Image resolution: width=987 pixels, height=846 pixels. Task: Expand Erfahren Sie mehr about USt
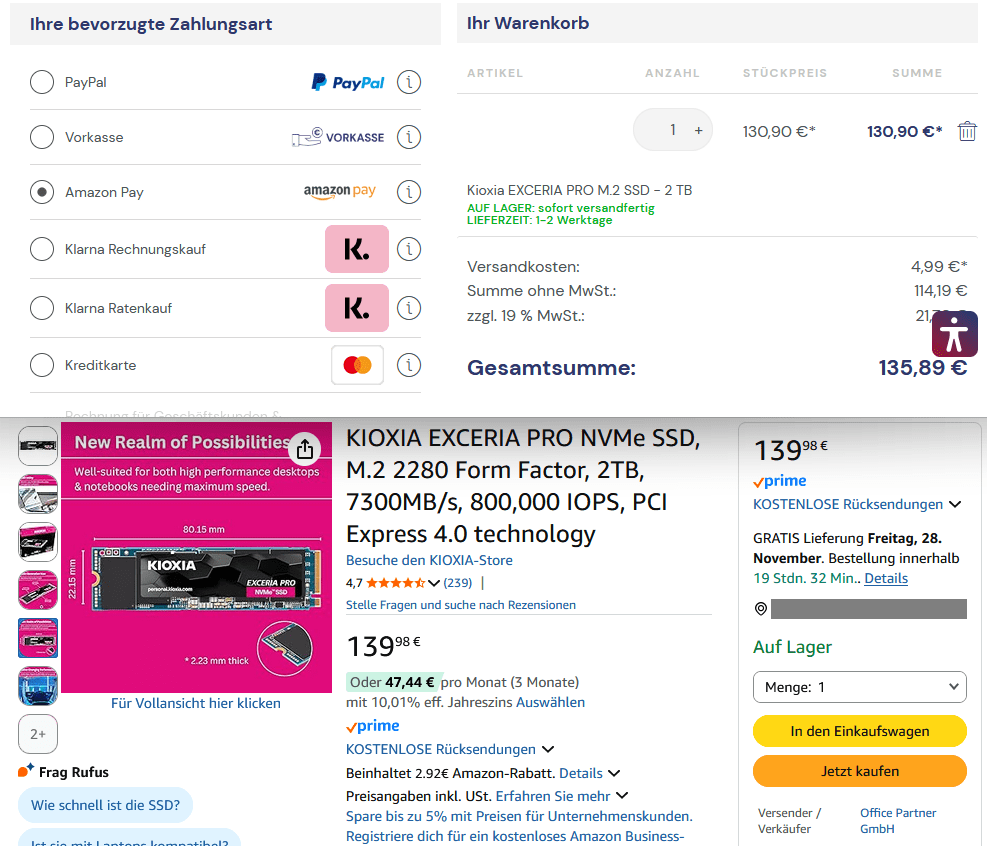click(561, 796)
